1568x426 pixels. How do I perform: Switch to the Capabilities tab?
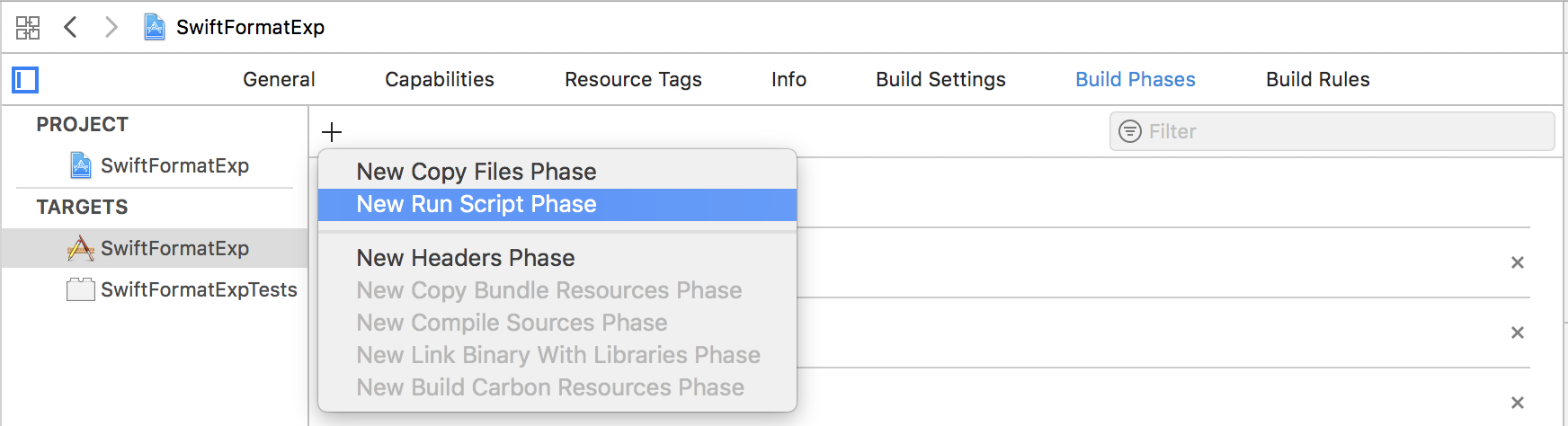440,79
